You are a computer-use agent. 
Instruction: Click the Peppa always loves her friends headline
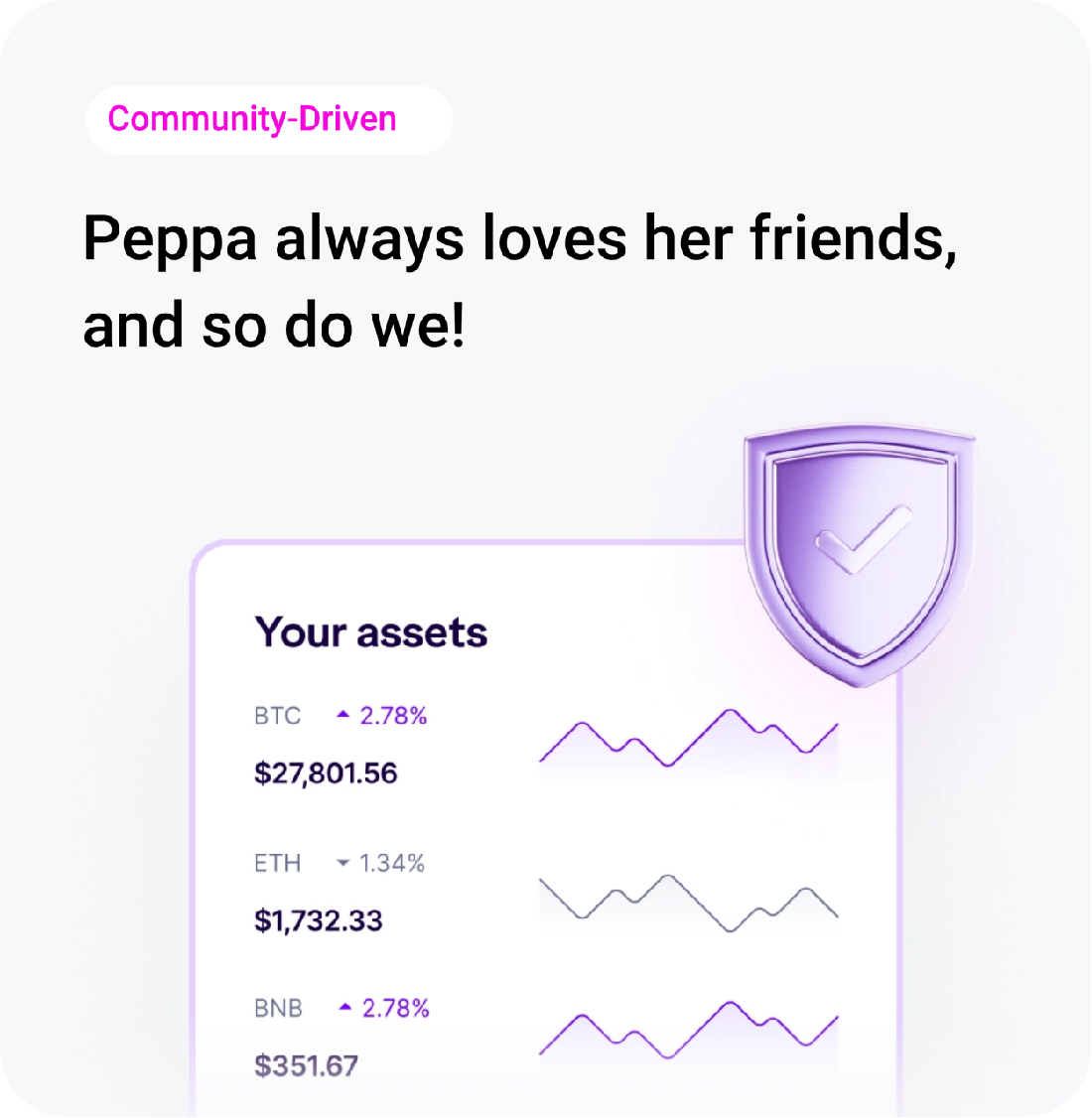pyautogui.click(x=519, y=280)
